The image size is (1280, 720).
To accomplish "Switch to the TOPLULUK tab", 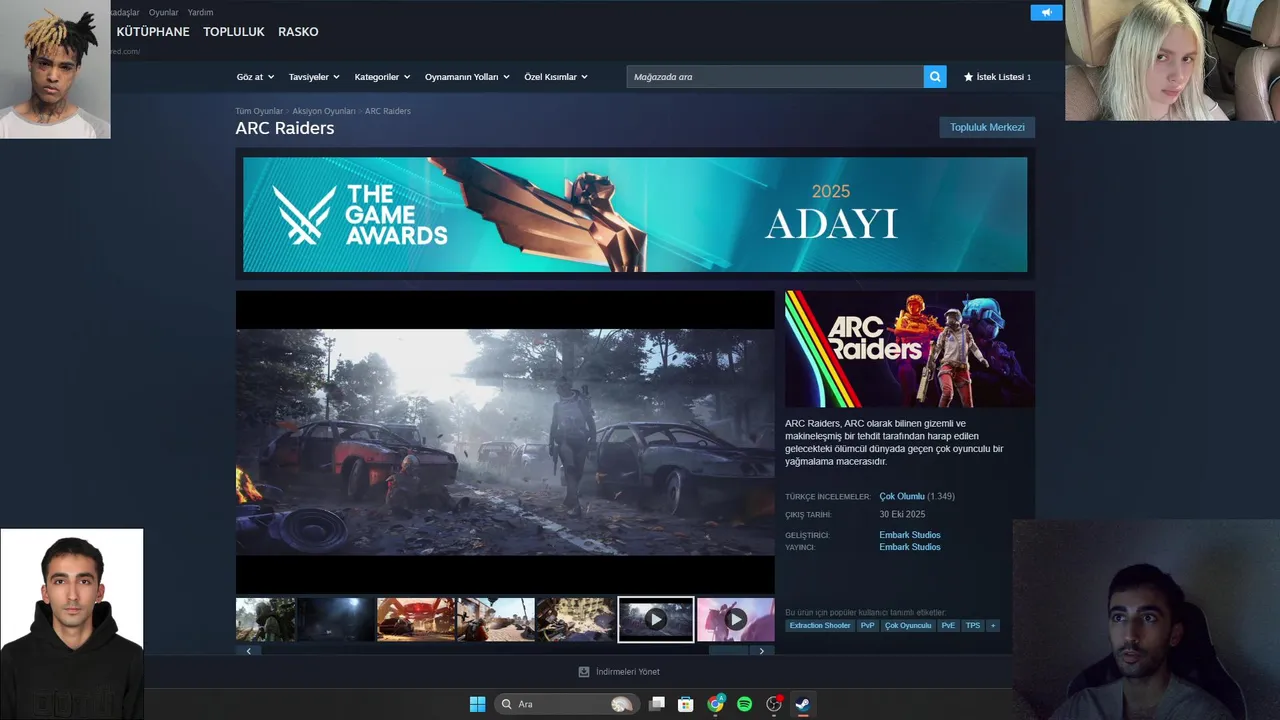I will tap(234, 32).
